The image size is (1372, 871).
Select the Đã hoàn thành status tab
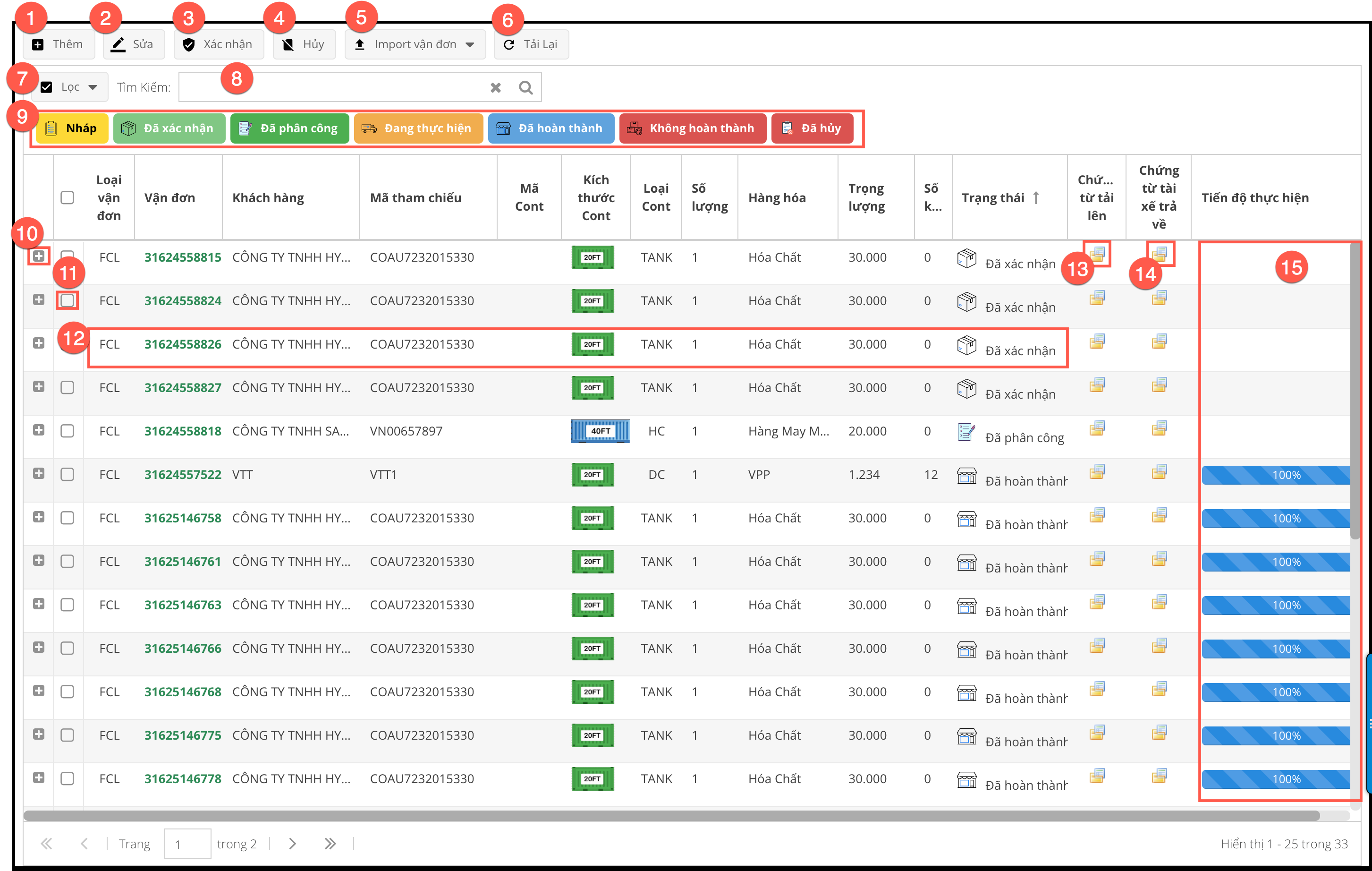point(551,128)
